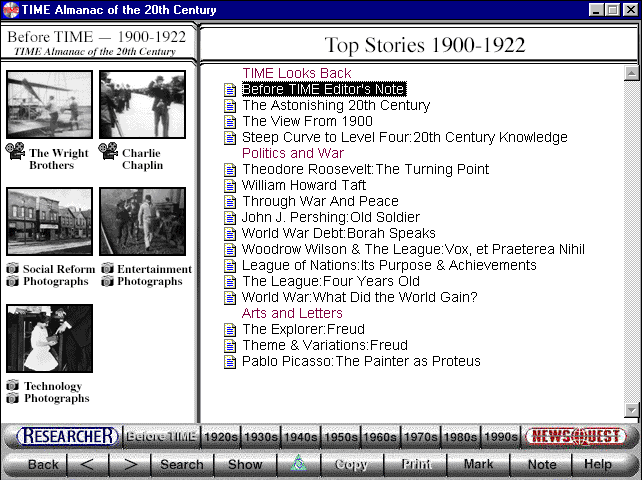Click the document icon next to The View From 1900

[230, 122]
